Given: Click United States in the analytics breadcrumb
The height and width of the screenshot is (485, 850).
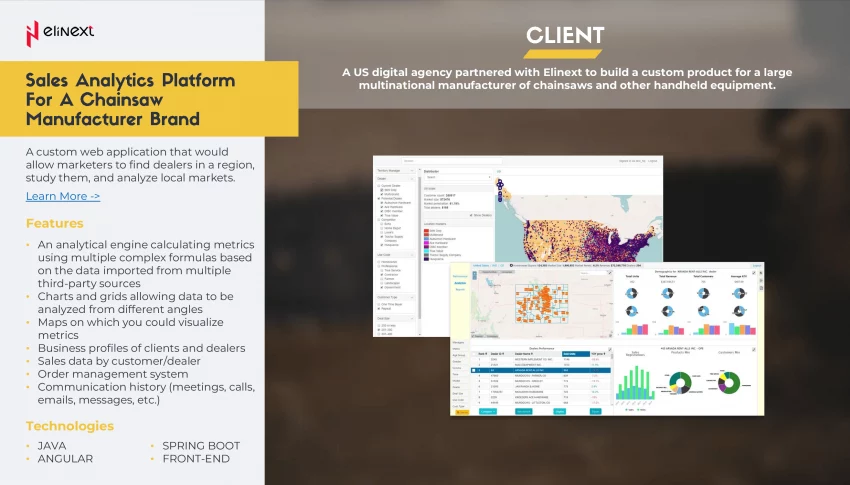Looking at the screenshot, I should pos(481,266).
